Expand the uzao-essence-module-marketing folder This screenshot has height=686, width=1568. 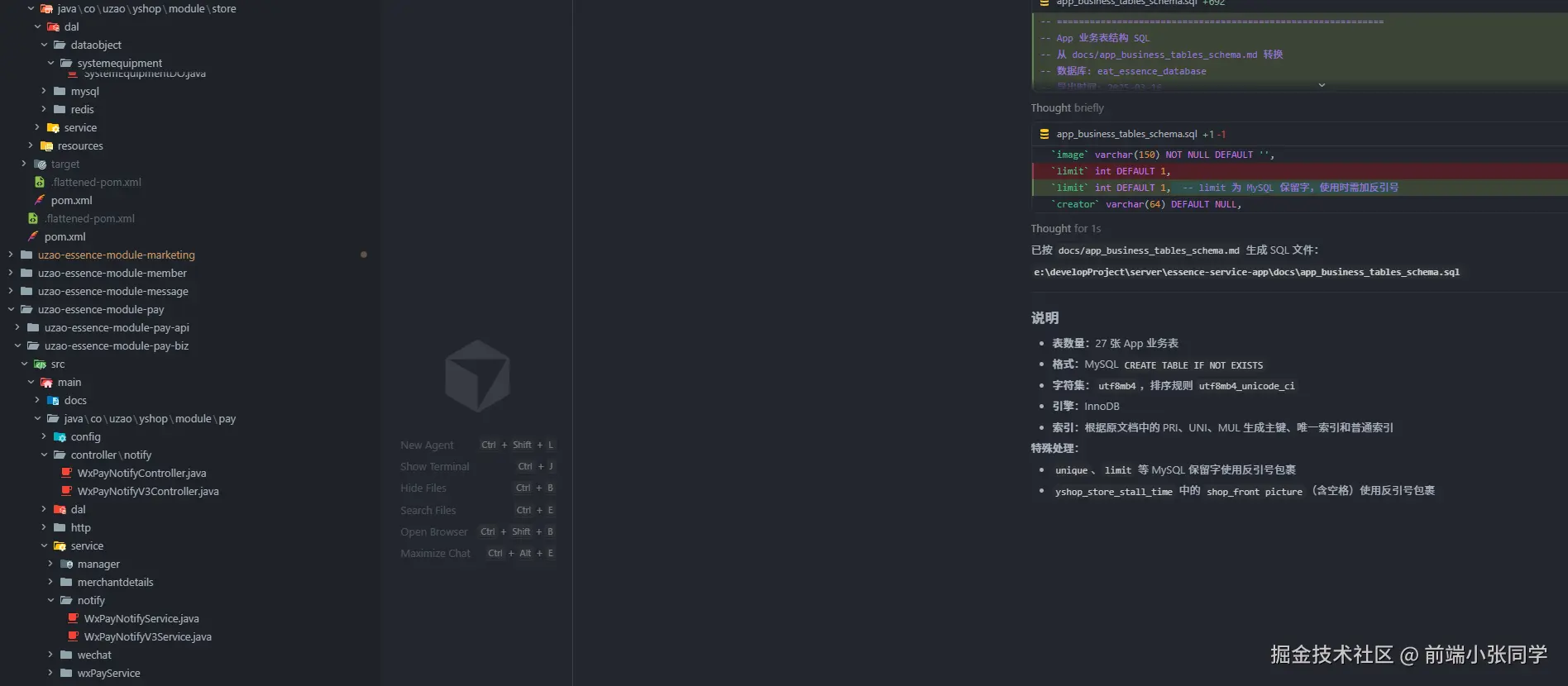pyautogui.click(x=11, y=255)
